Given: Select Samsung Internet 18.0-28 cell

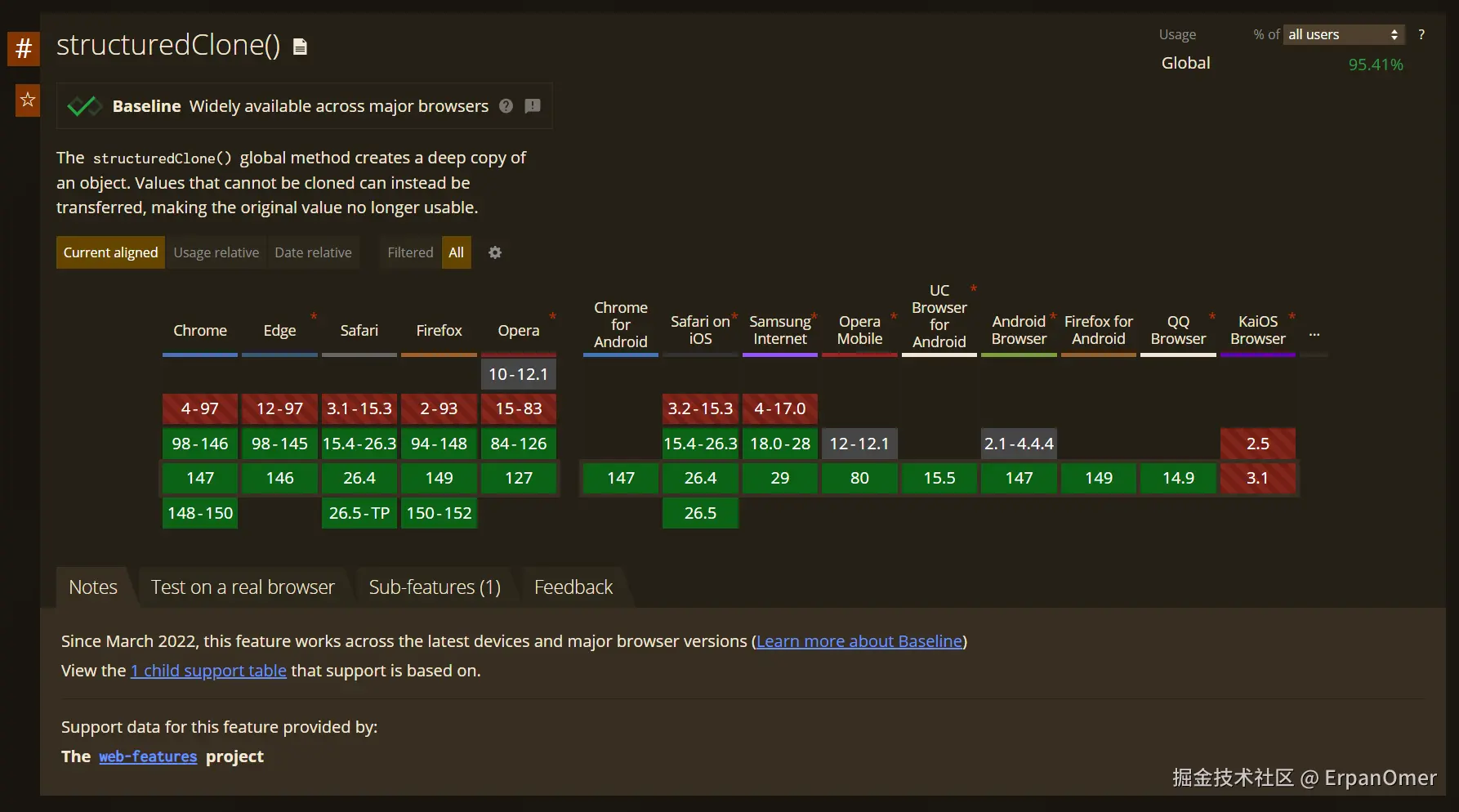Looking at the screenshot, I should pos(780,444).
